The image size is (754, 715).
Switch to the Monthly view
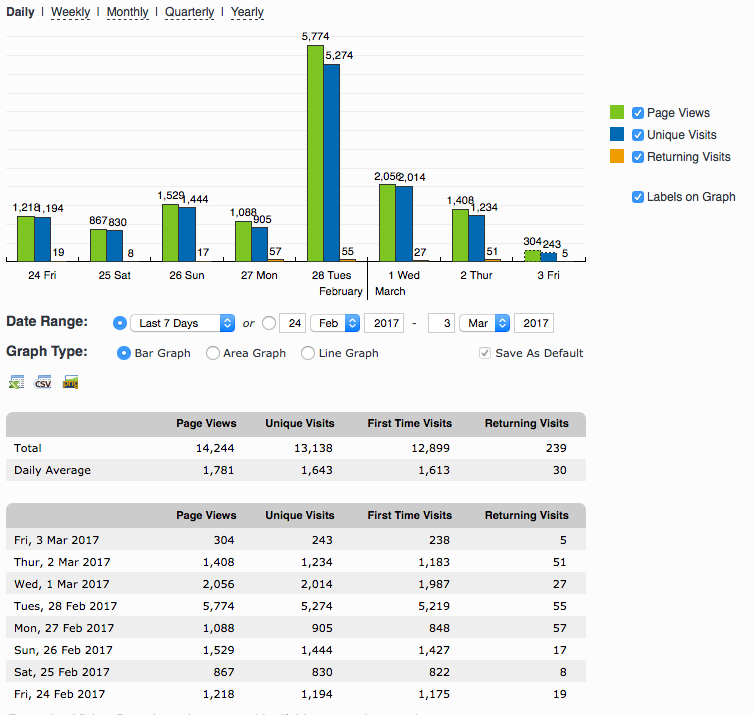(x=127, y=12)
